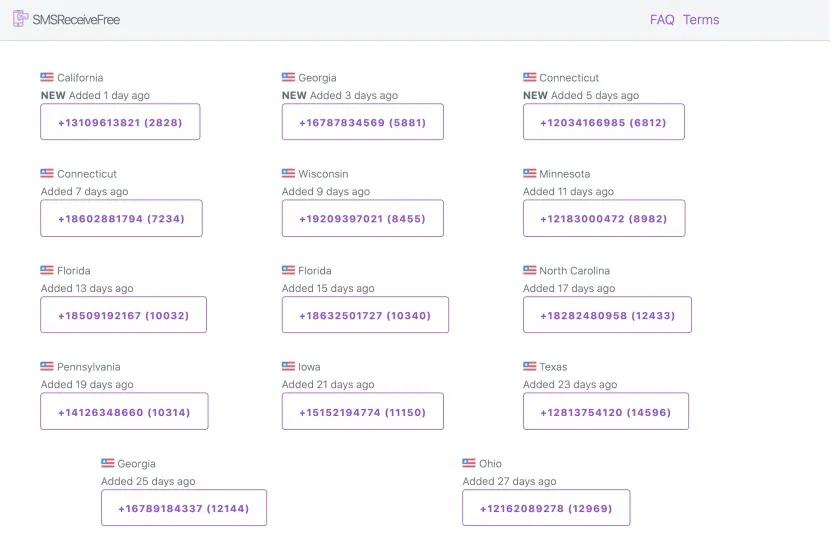Choose Florida number +18509192167
This screenshot has height=542, width=832.
(x=123, y=315)
